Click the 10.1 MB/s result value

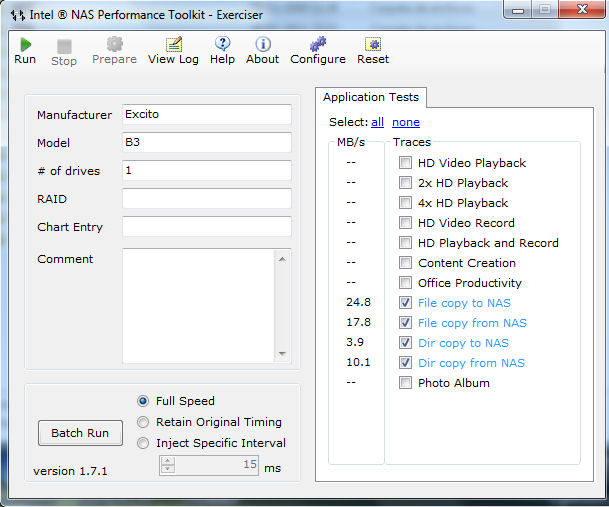358,362
